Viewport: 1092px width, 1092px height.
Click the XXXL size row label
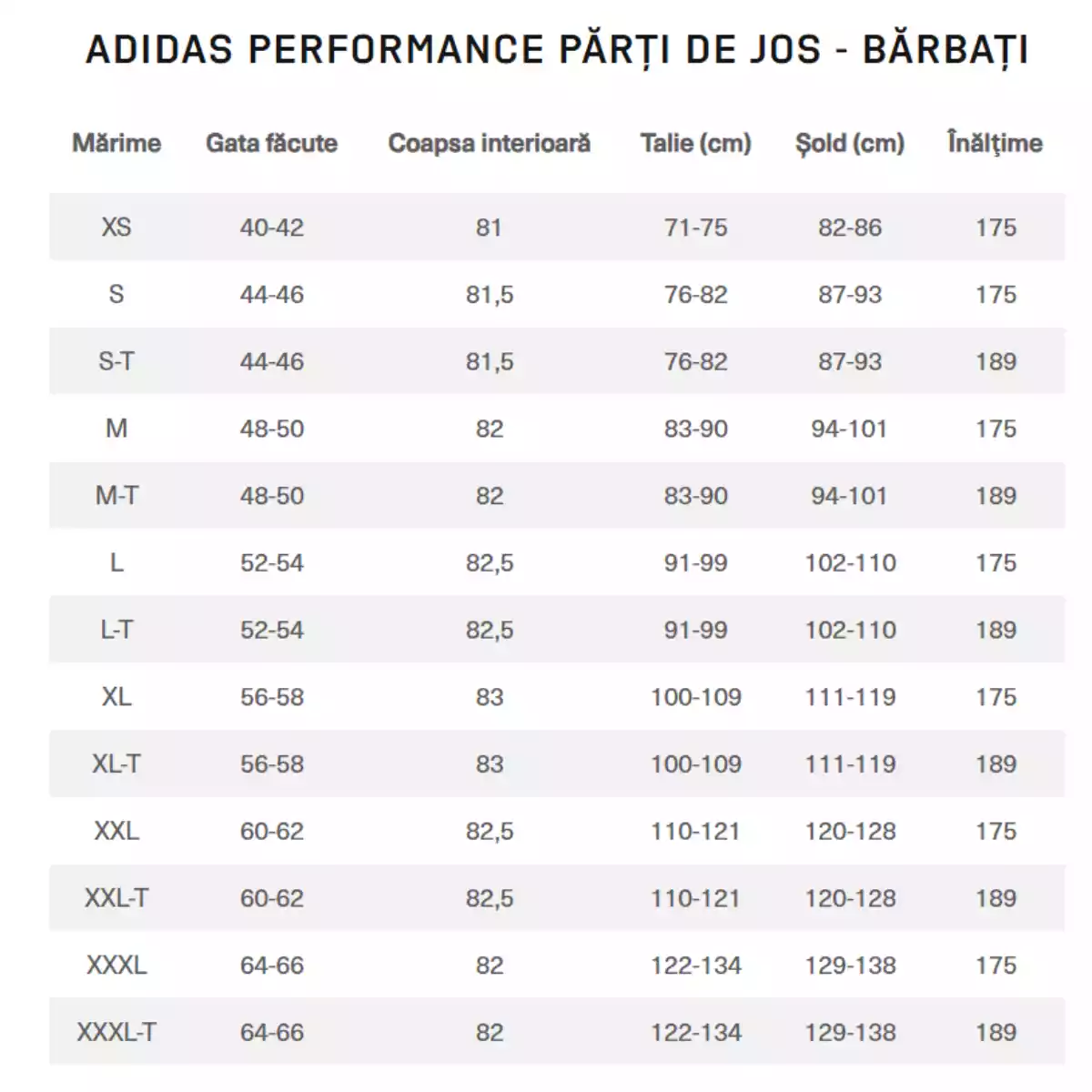coord(116,966)
